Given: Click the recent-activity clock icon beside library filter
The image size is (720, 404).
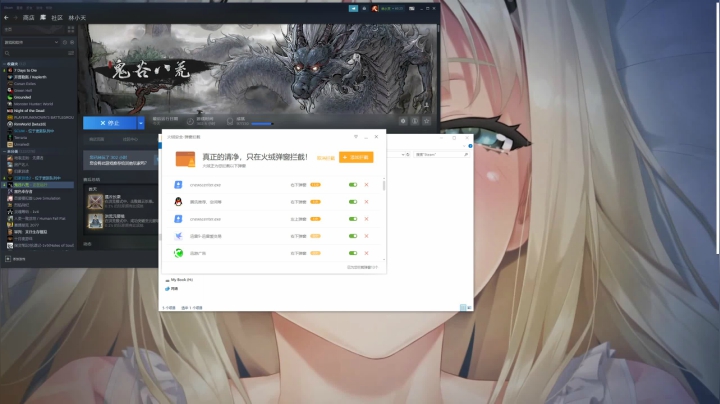Looking at the screenshot, I should (65, 42).
